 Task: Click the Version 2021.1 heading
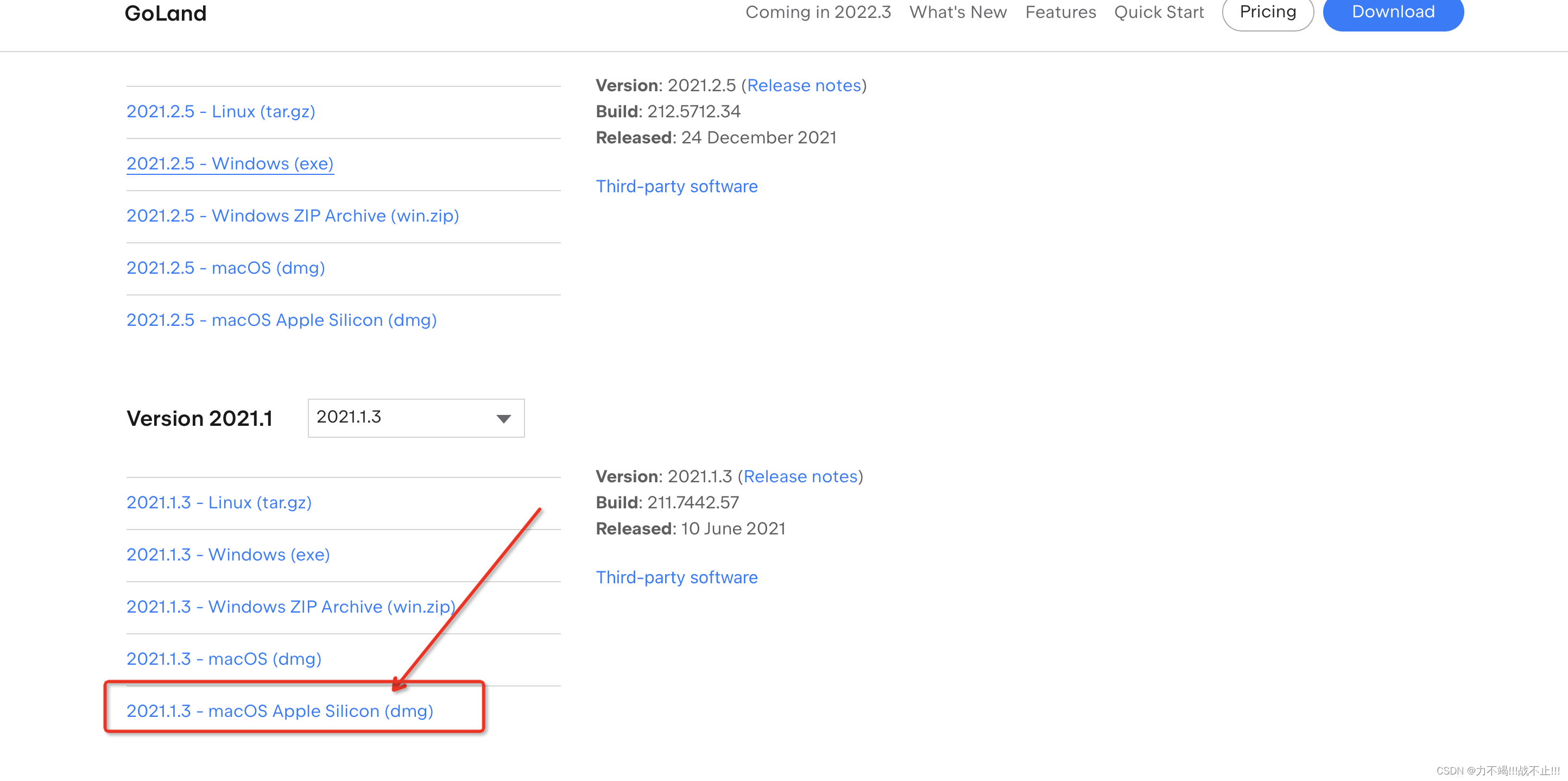199,418
